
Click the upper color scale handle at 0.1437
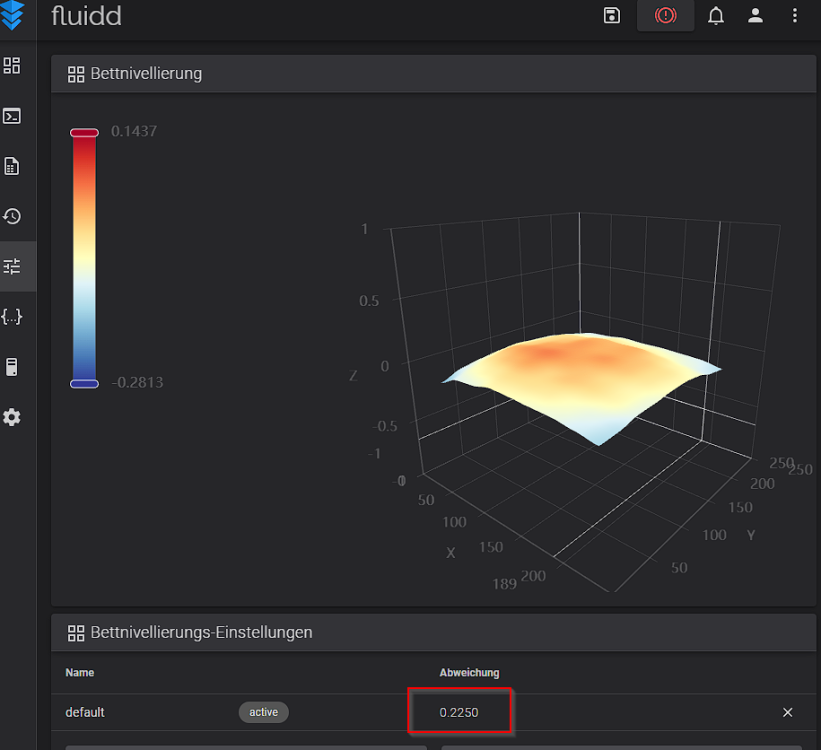point(84,132)
